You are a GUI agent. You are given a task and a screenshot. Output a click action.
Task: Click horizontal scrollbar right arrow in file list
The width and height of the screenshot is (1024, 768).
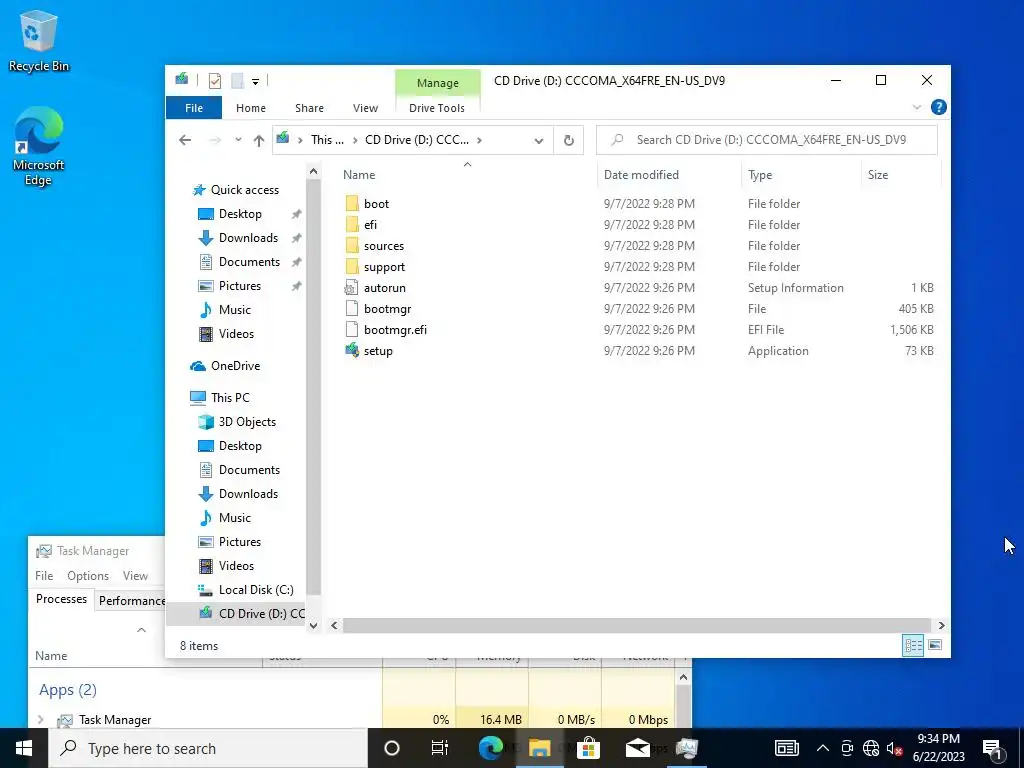coord(941,626)
